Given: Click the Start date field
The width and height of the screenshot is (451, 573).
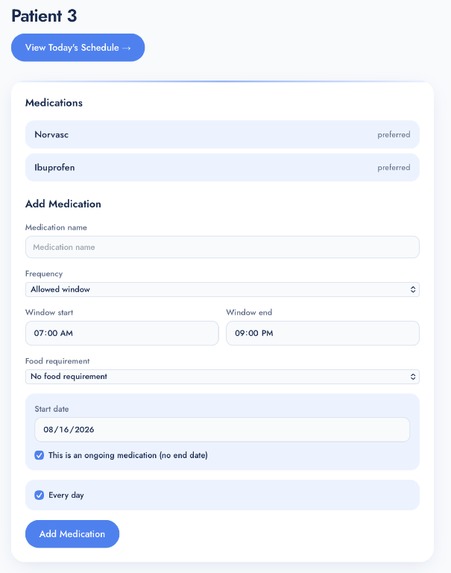Looking at the screenshot, I should 222,429.
